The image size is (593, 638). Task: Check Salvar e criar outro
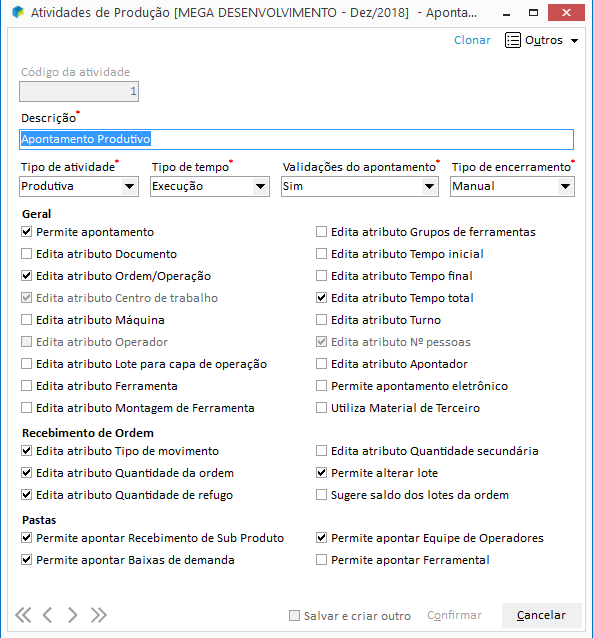click(x=294, y=615)
